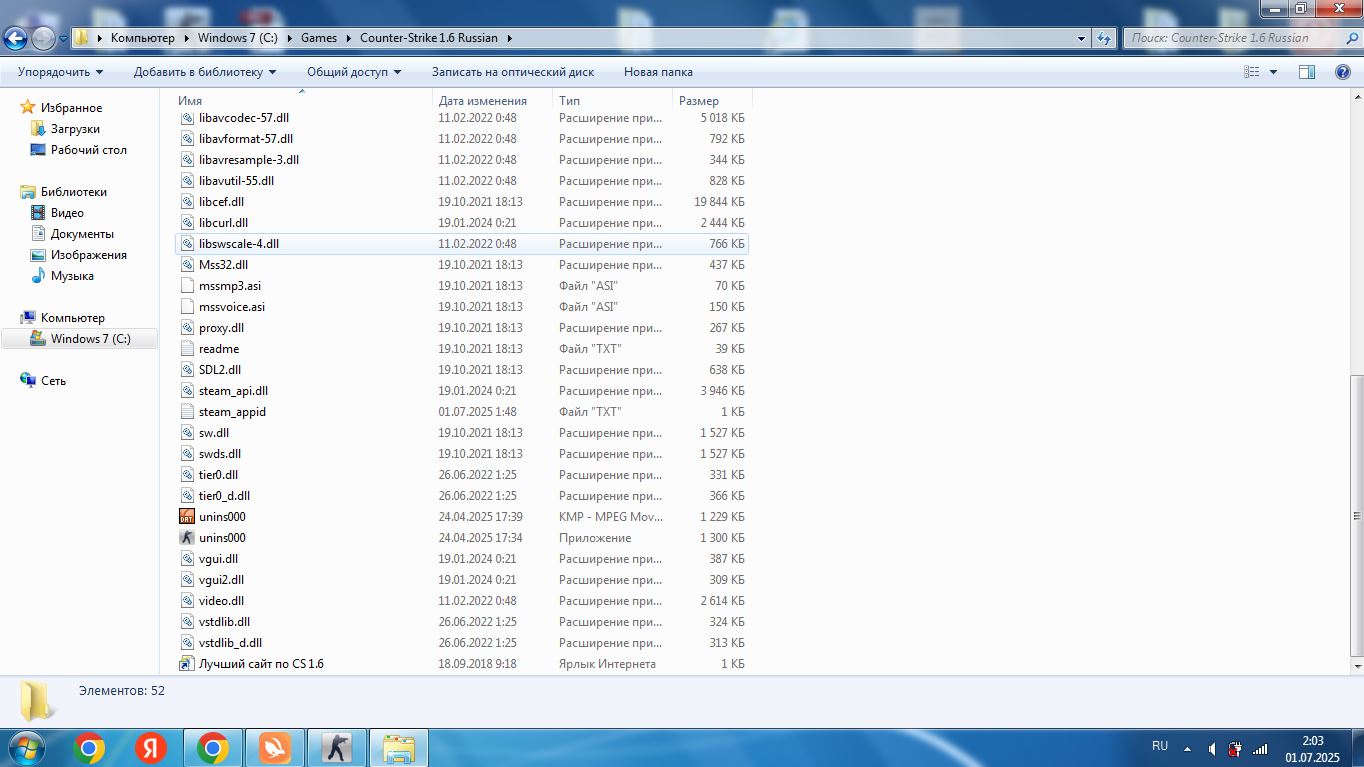Screen dimensions: 1364x767
Task: Select Сеть in the navigation pane
Action: click(x=53, y=381)
